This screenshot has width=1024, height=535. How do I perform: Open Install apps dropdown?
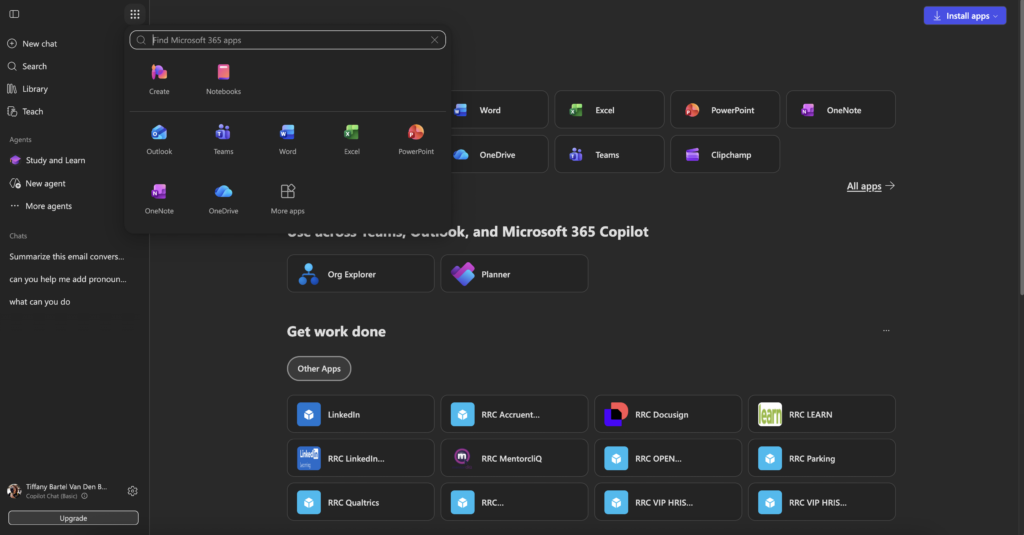click(965, 16)
